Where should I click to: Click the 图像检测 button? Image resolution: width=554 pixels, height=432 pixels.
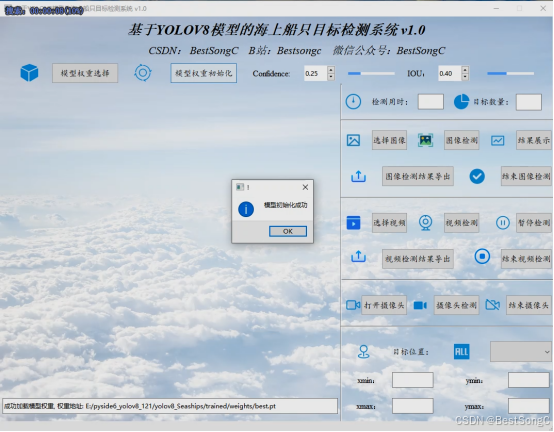click(461, 140)
